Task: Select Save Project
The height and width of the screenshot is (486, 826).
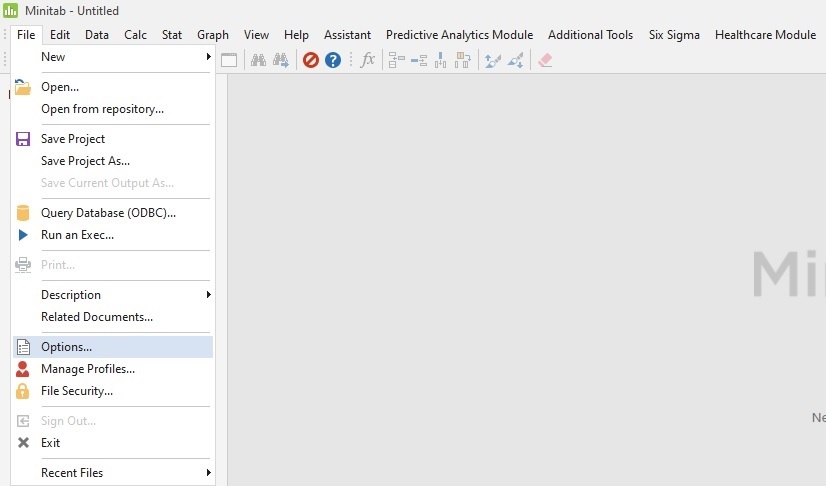Action: (112, 139)
